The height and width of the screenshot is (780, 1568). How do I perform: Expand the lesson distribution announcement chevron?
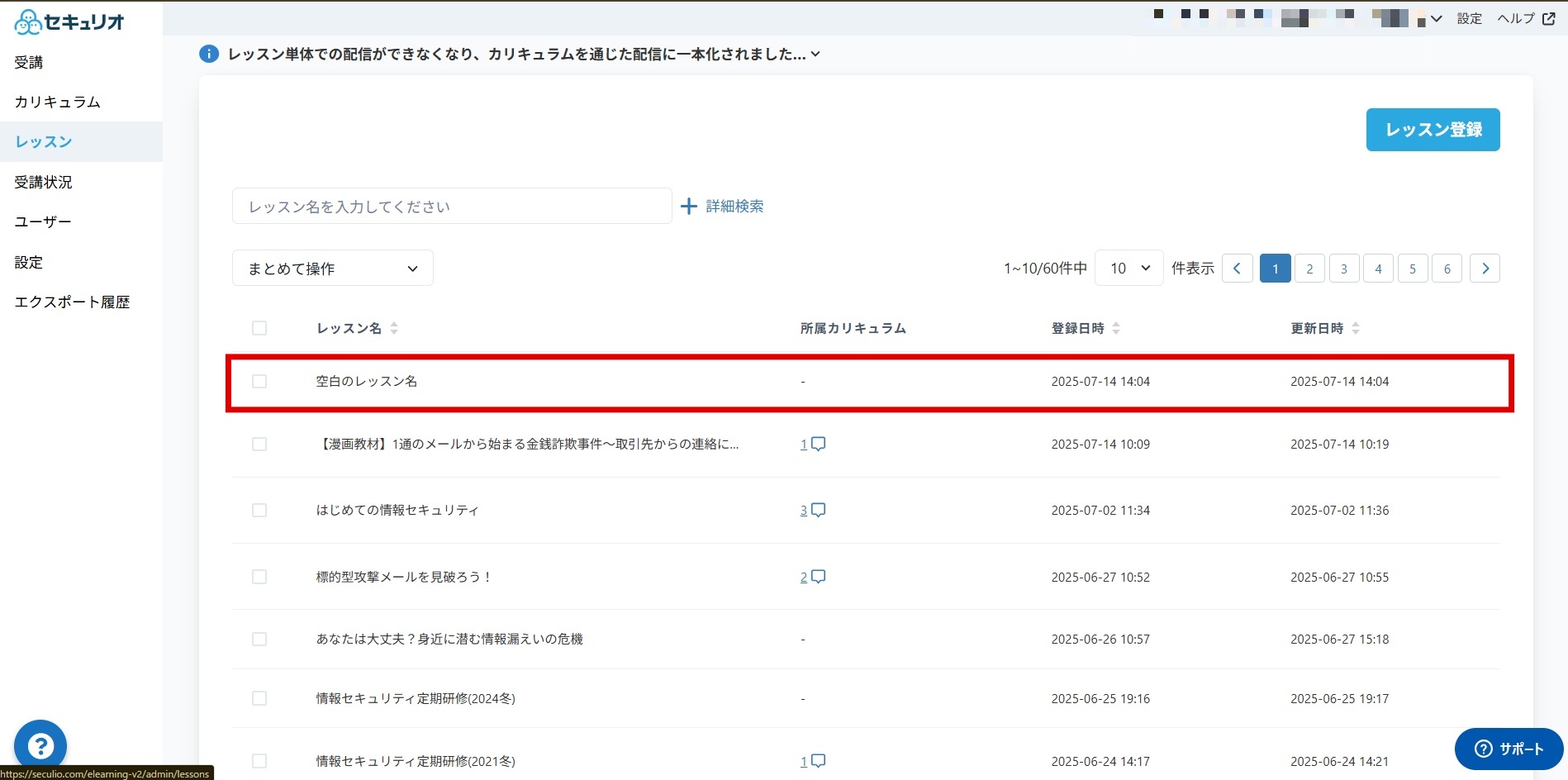[815, 54]
